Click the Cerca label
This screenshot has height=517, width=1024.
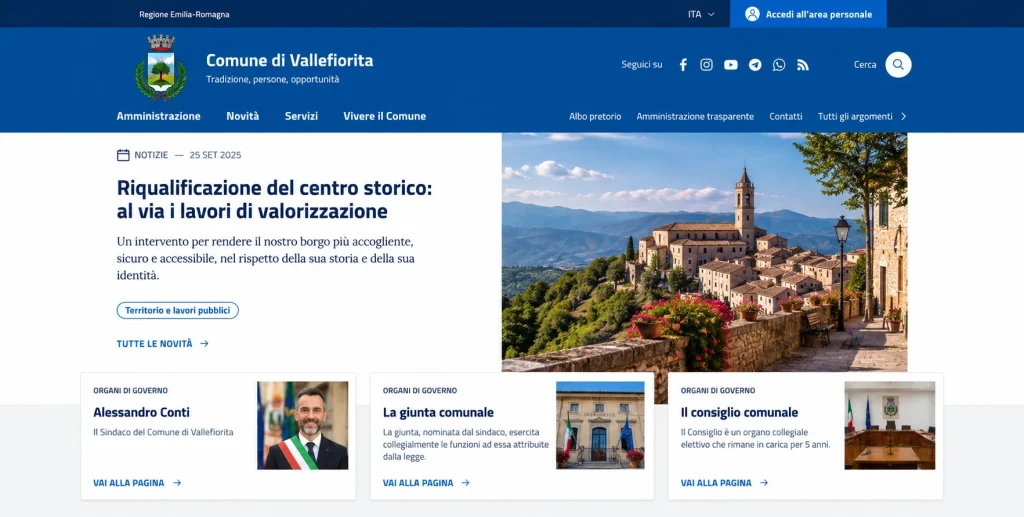point(865,65)
